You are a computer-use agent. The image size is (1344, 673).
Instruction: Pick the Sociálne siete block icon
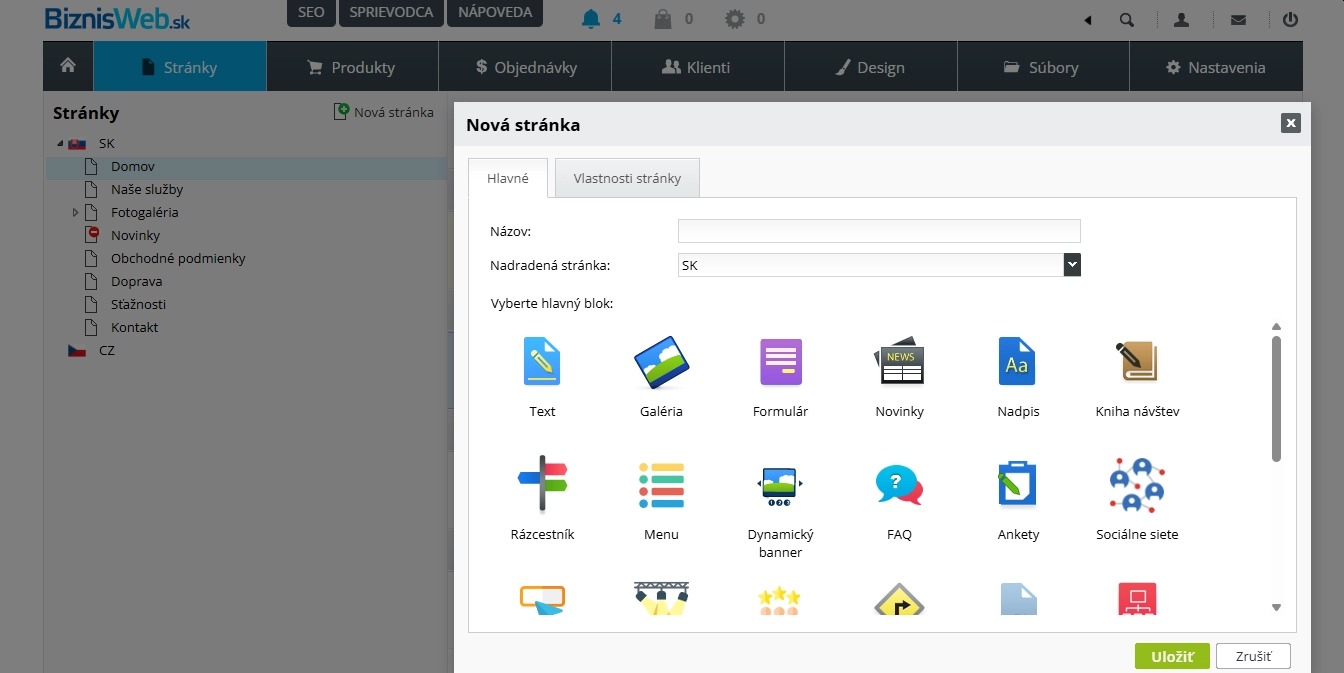tap(1137, 485)
